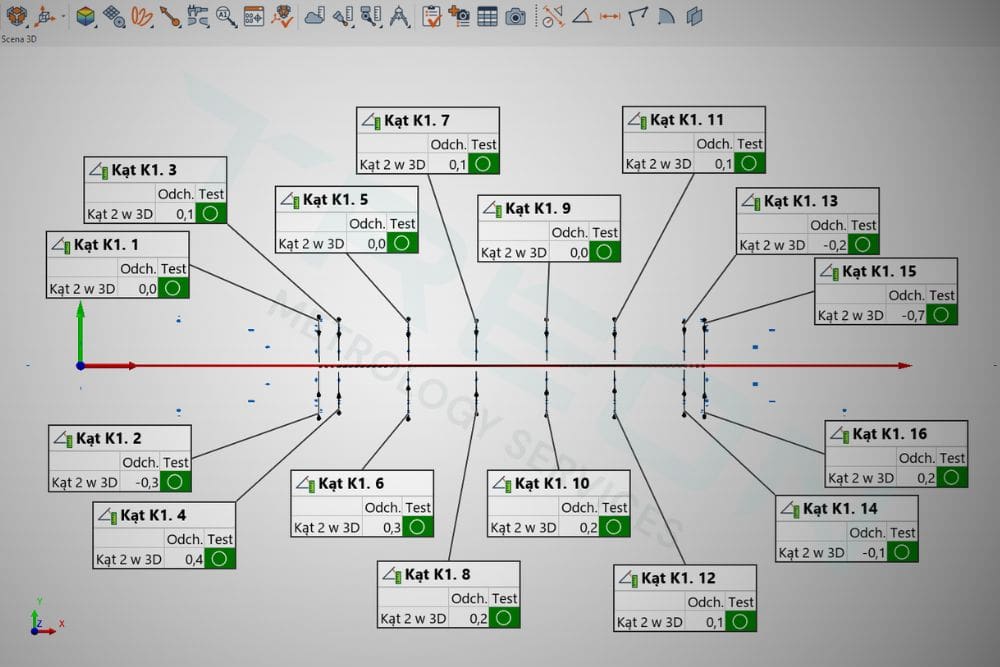Select the Kąt K1. 9 label title
Viewport: 1000px width, 667px height.
click(538, 209)
